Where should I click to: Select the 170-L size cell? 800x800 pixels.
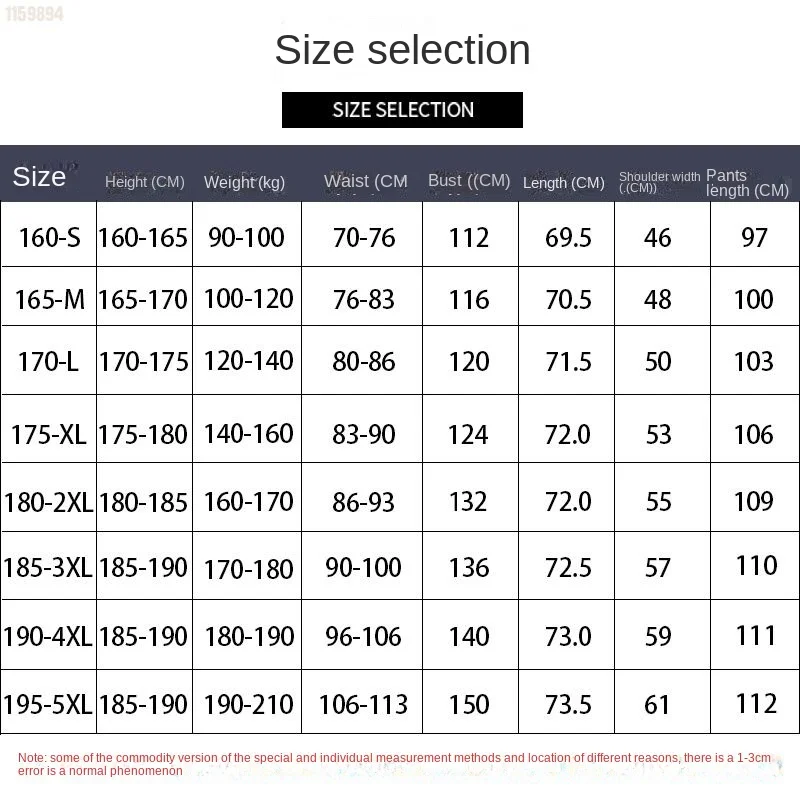click(48, 361)
